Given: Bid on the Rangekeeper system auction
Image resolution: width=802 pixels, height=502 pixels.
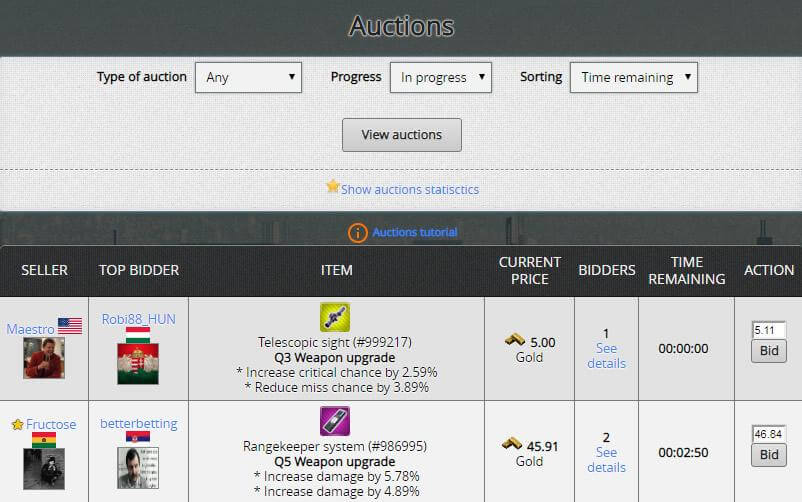Looking at the screenshot, I should pos(769,455).
